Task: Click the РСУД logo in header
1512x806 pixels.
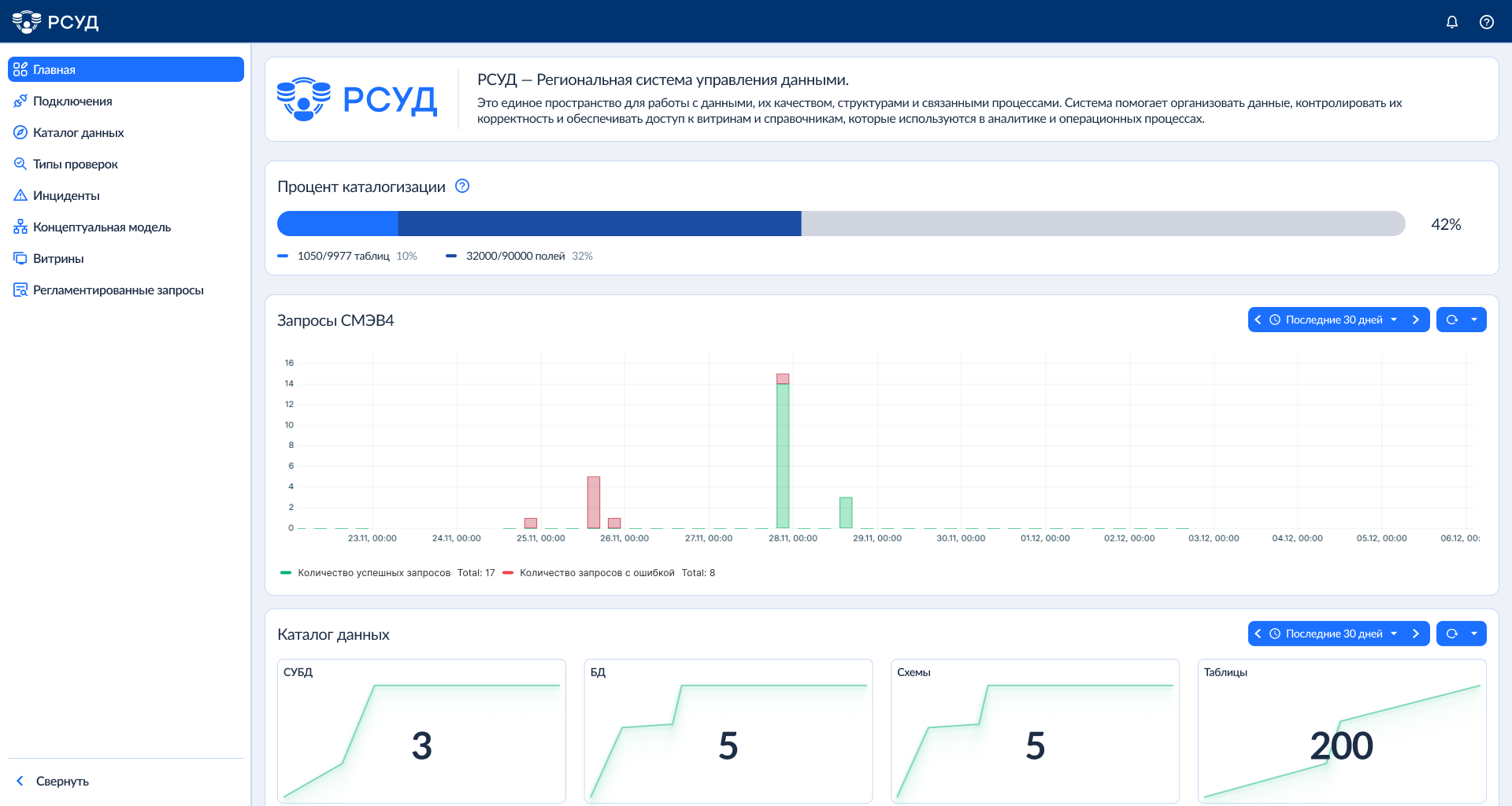Action: [55, 22]
